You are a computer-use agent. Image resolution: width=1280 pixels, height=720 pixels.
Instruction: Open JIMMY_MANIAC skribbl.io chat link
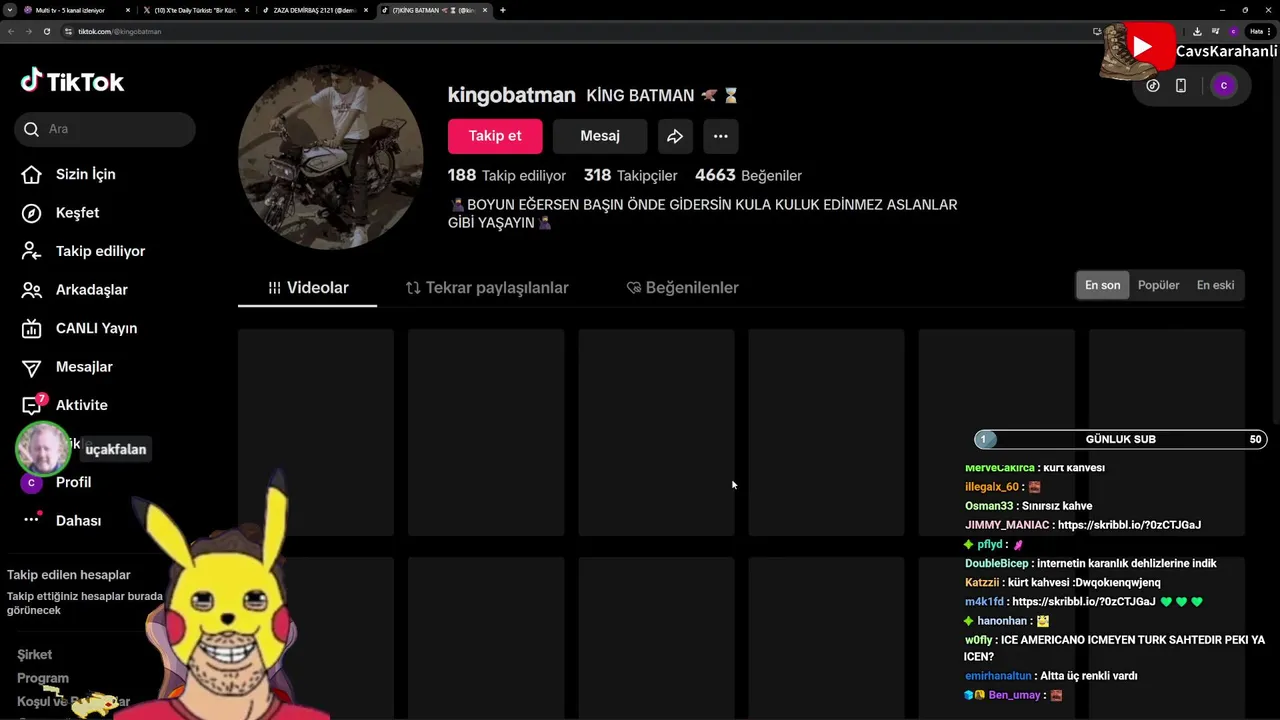click(1129, 525)
